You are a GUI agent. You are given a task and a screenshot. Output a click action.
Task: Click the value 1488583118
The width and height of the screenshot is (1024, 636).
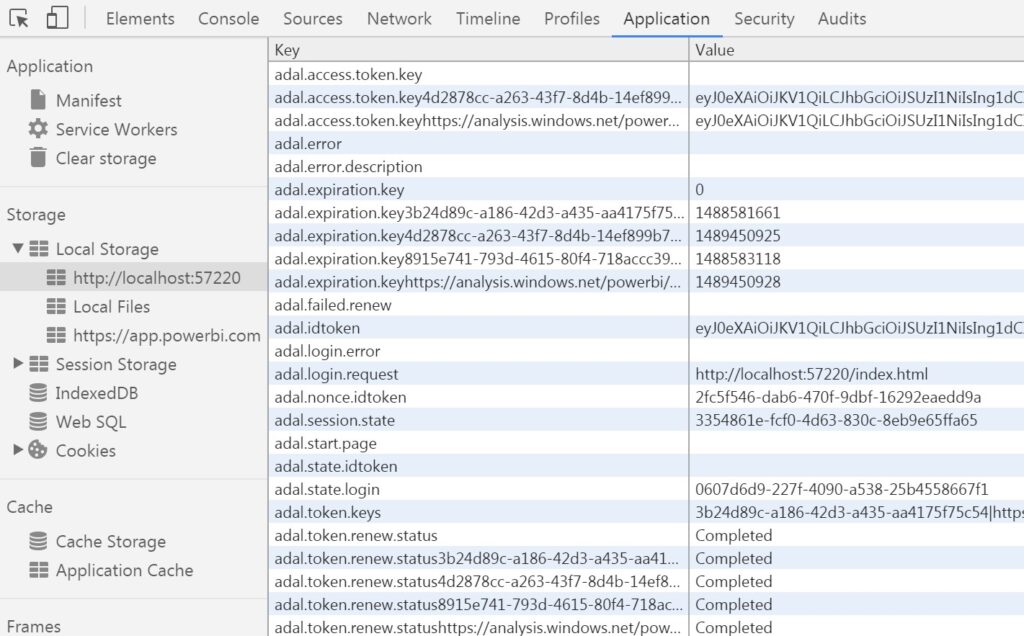coord(737,259)
